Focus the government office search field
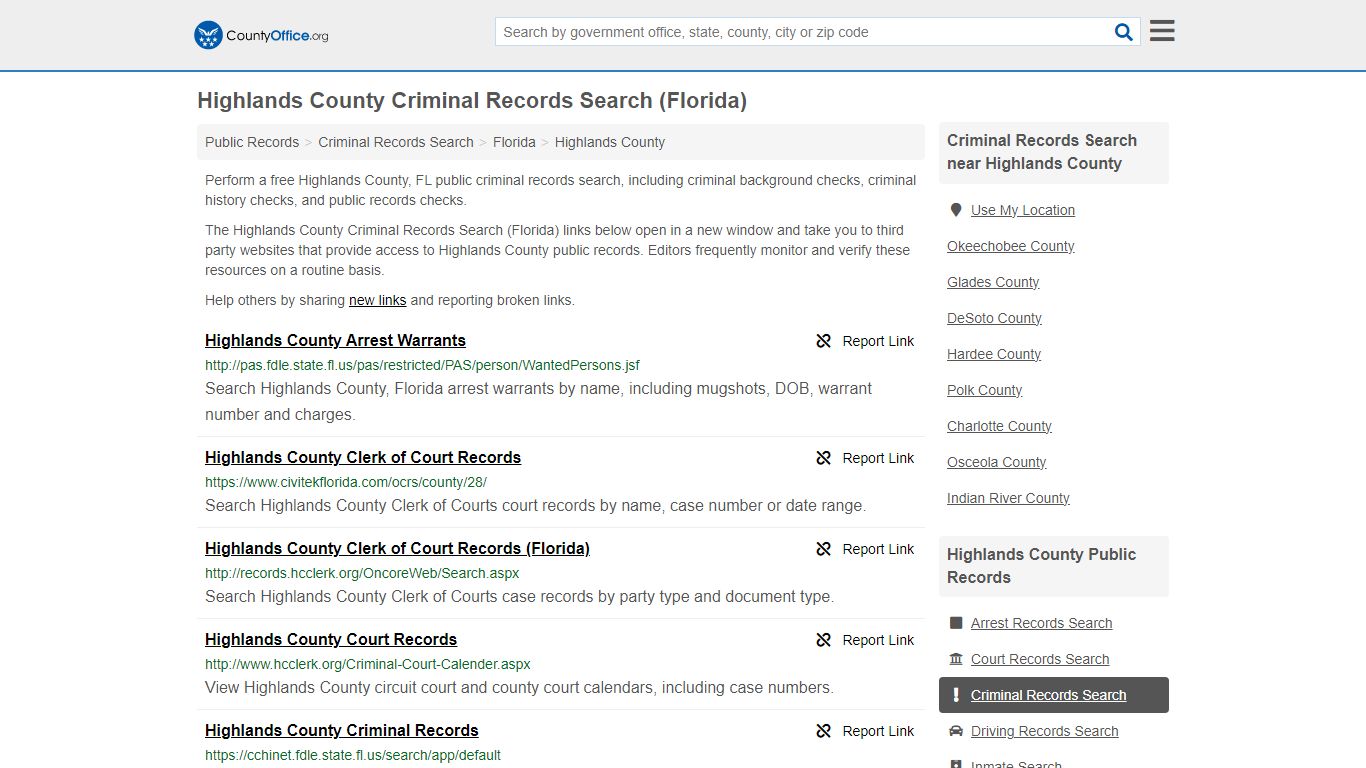Viewport: 1366px width, 768px height. tap(804, 32)
